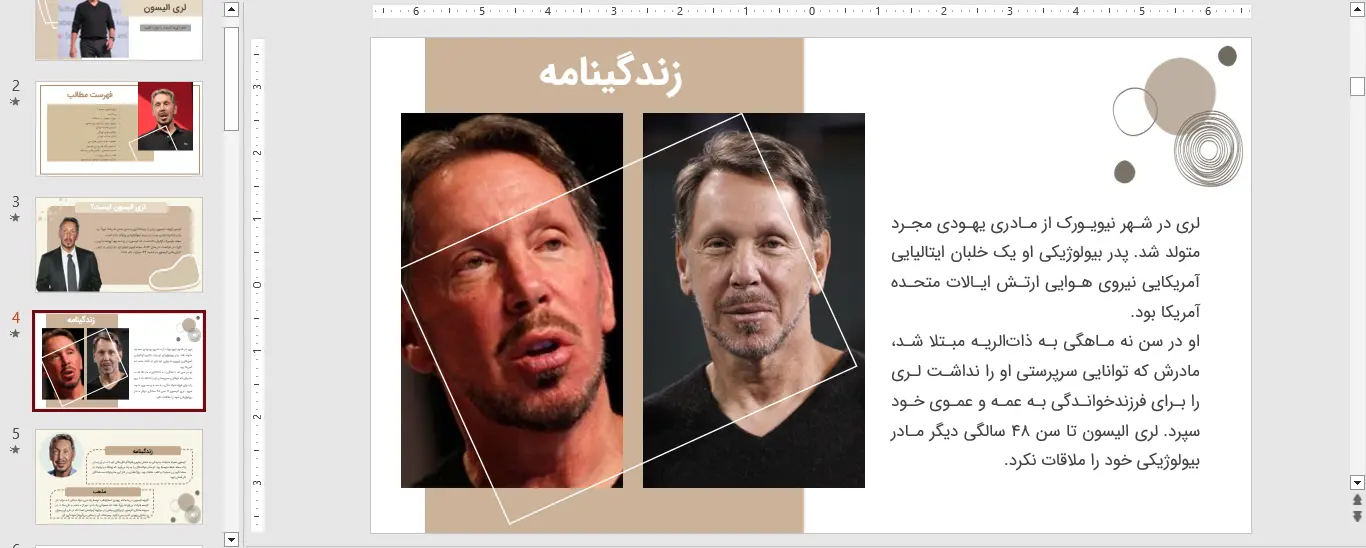The width and height of the screenshot is (1366, 548).
Task: Click the main editor scroll-up arrow
Action: pyautogui.click(x=1357, y=10)
